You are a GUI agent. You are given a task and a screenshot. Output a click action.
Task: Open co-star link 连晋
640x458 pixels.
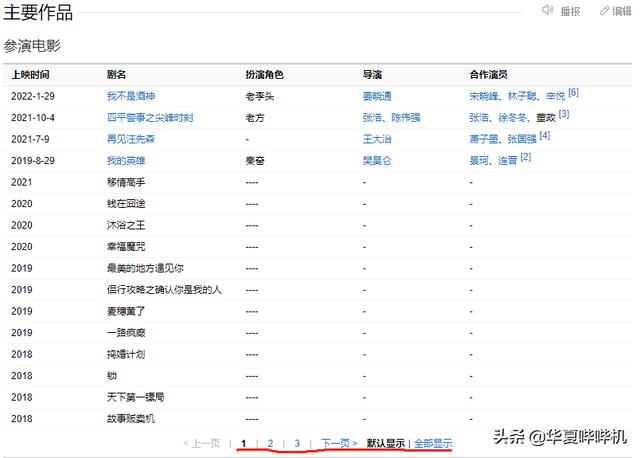(x=508, y=161)
